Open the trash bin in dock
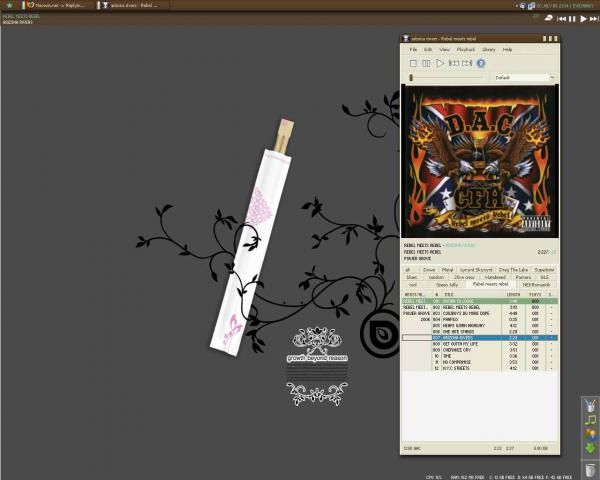Viewport: 600px width, 480px height. pyautogui.click(x=590, y=469)
